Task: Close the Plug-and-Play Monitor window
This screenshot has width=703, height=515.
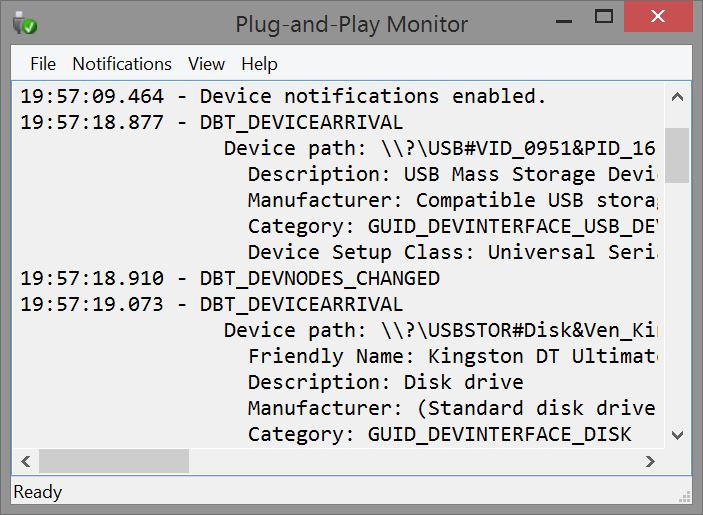Action: [658, 17]
